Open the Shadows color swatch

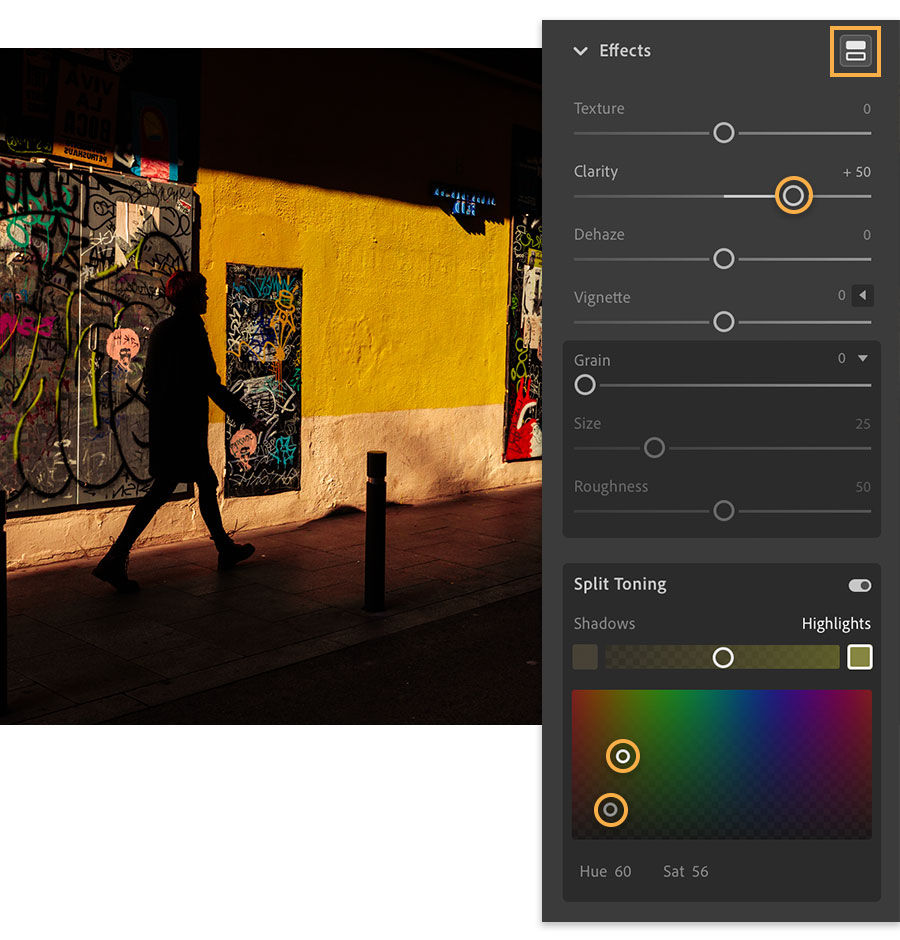(584, 657)
